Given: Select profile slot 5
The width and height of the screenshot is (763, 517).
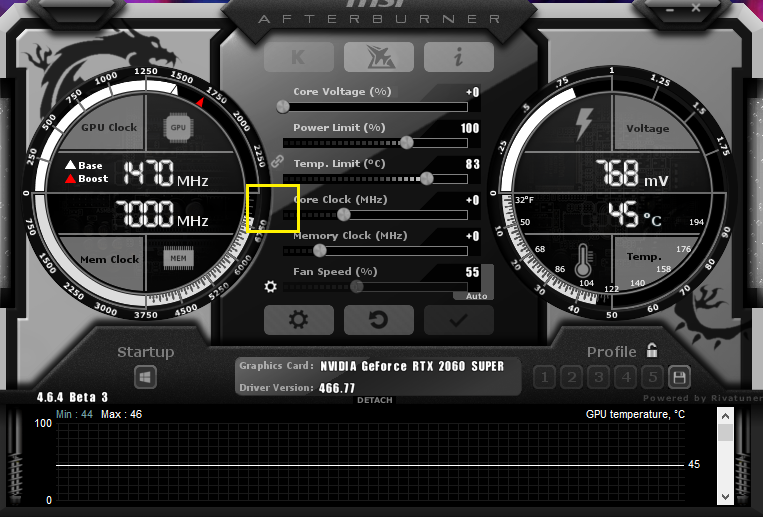Looking at the screenshot, I should [x=653, y=377].
